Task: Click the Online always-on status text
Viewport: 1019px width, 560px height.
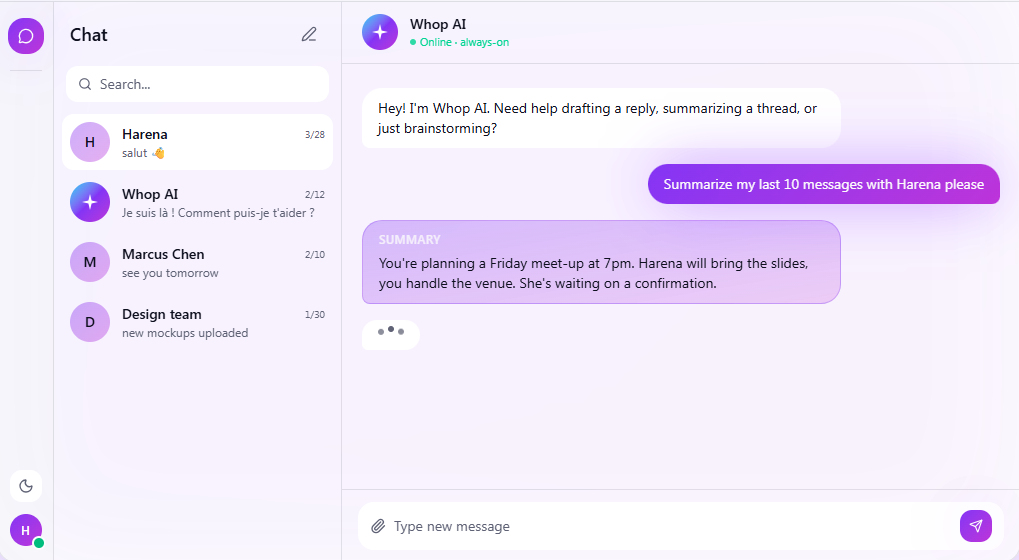Action: click(x=459, y=42)
